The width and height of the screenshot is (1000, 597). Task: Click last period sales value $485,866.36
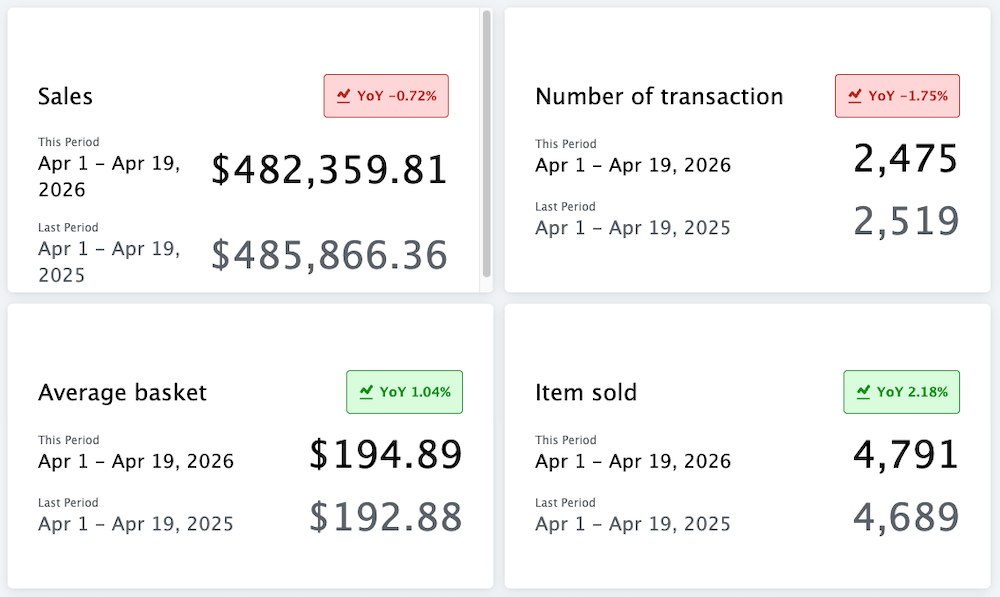coord(329,255)
